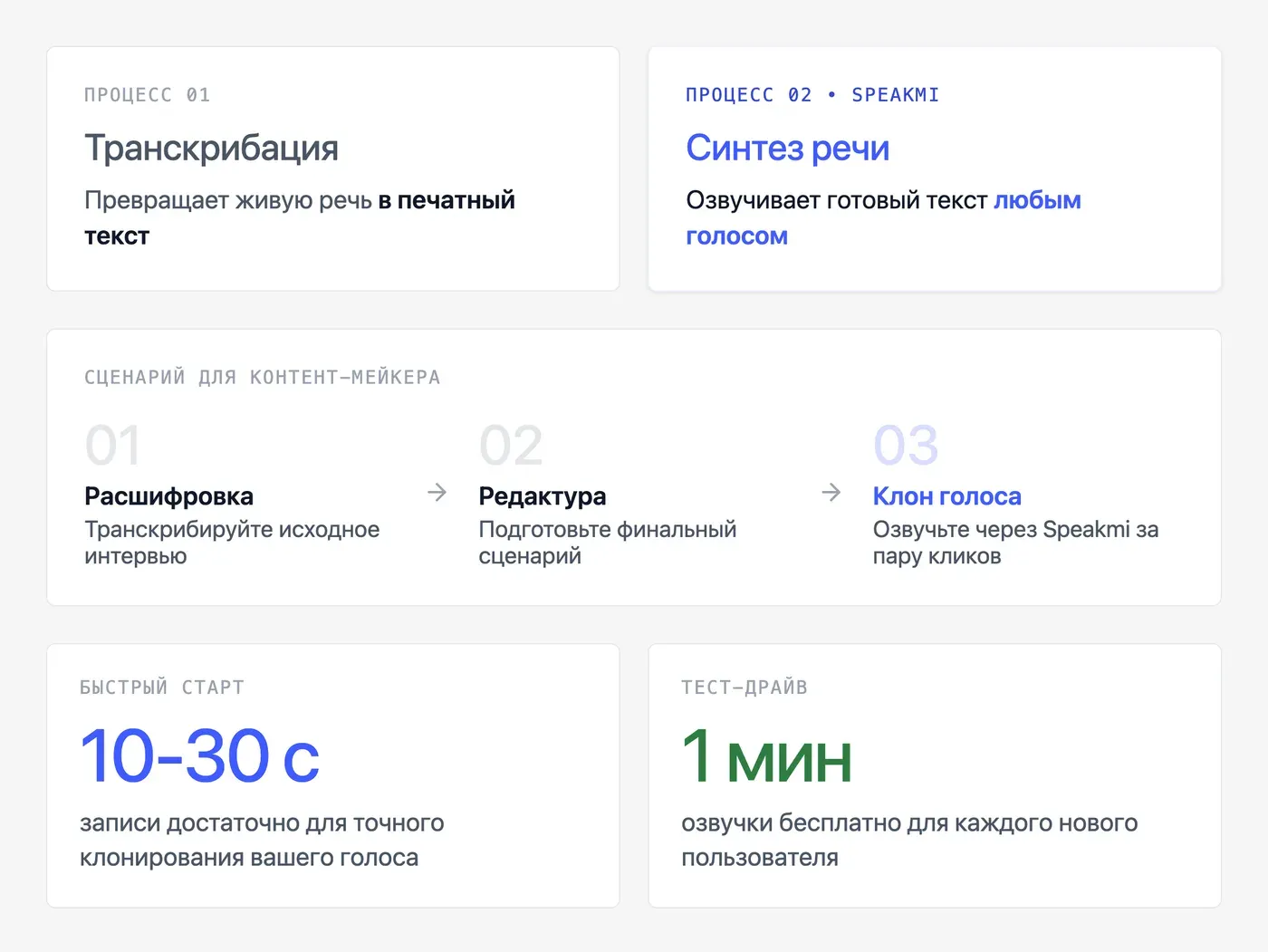Image resolution: width=1268 pixels, height=952 pixels.
Task: Select the bold "в печатный текст" phrase
Action: (300, 218)
